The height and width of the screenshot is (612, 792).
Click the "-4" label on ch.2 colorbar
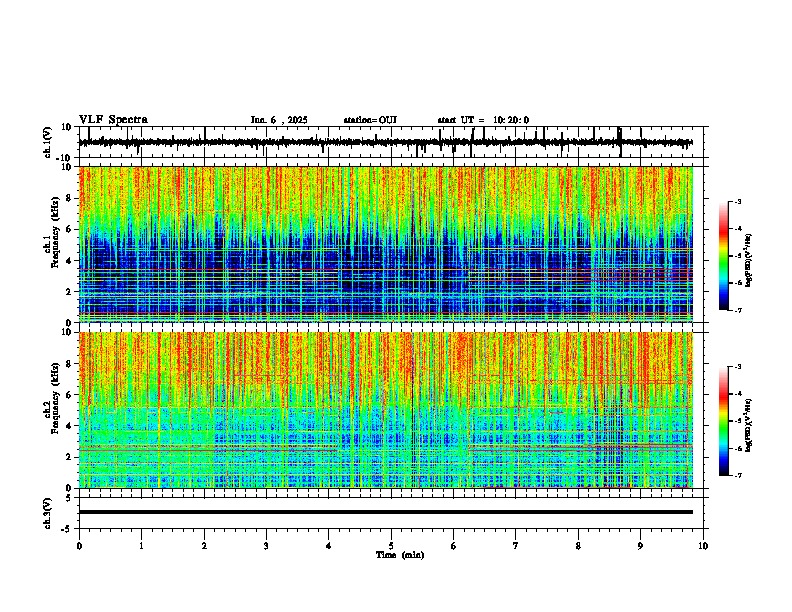pyautogui.click(x=738, y=394)
